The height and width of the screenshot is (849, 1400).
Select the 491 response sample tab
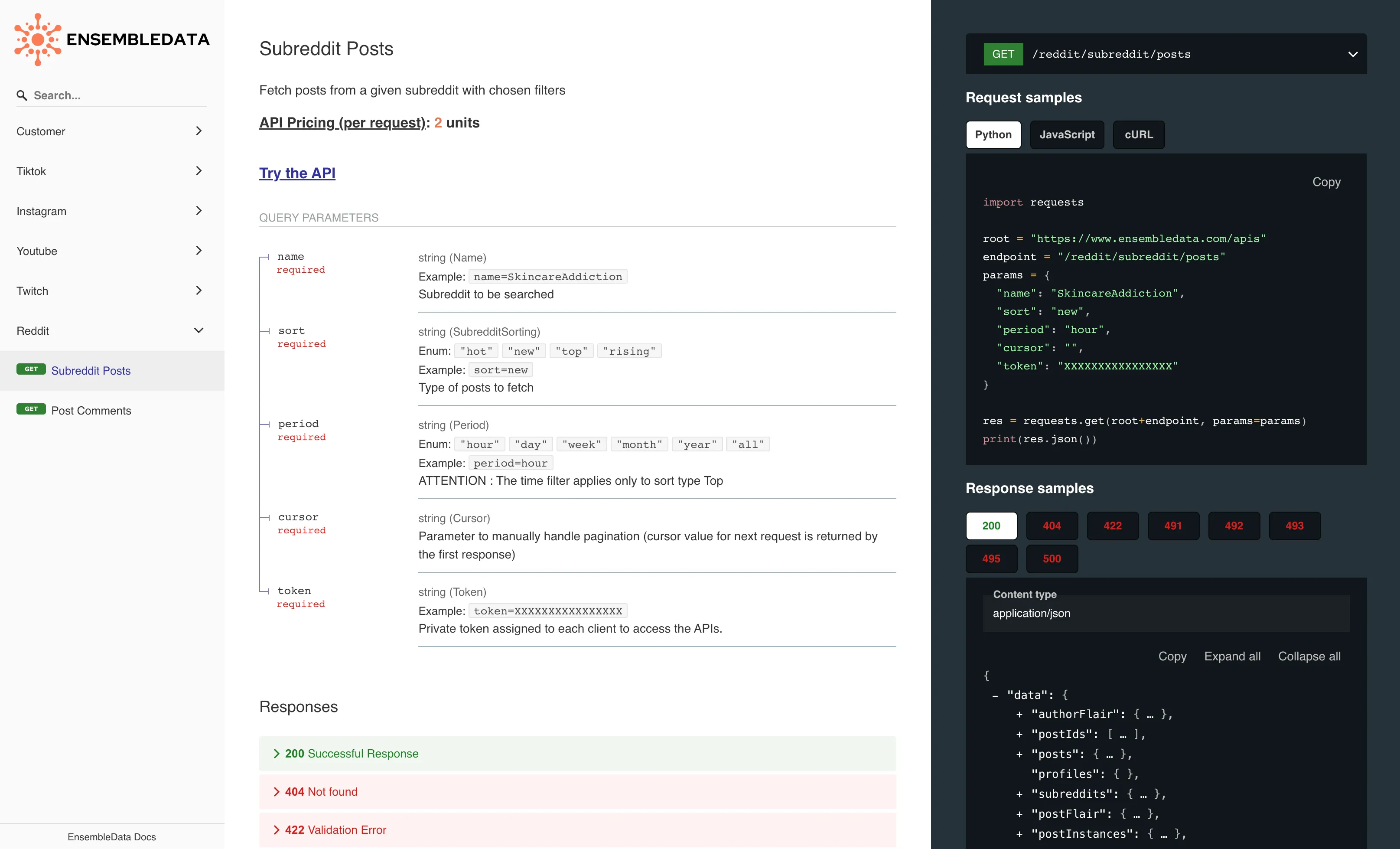tap(1173, 526)
